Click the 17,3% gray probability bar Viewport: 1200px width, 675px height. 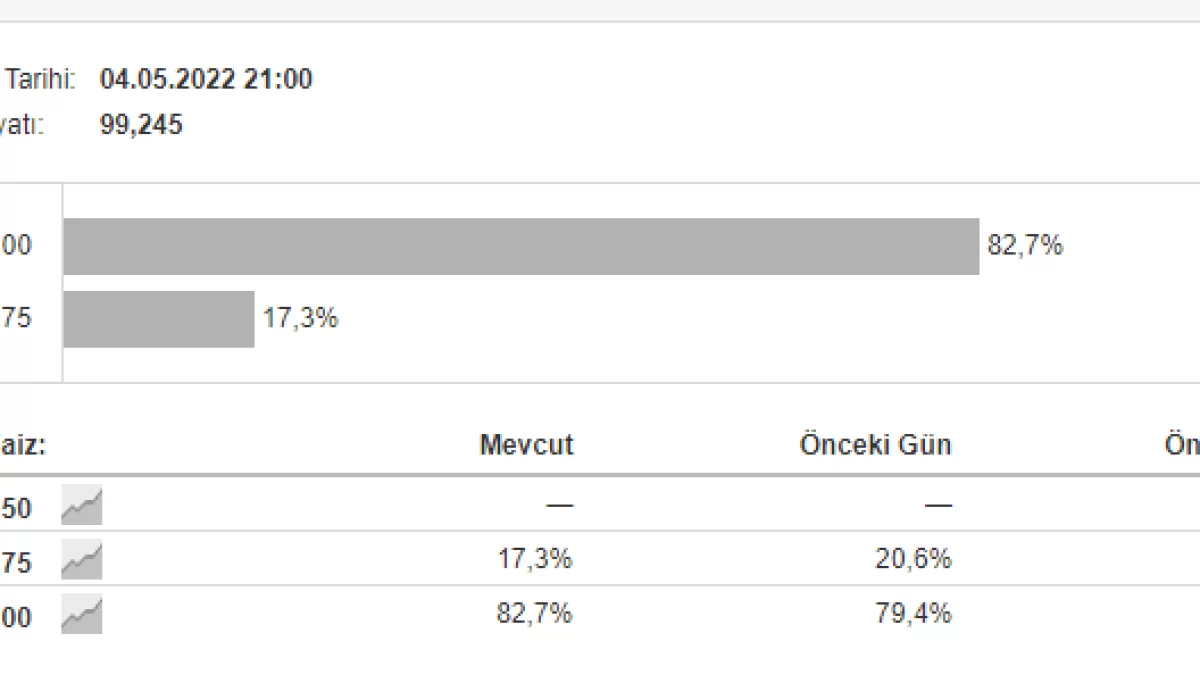click(158, 319)
